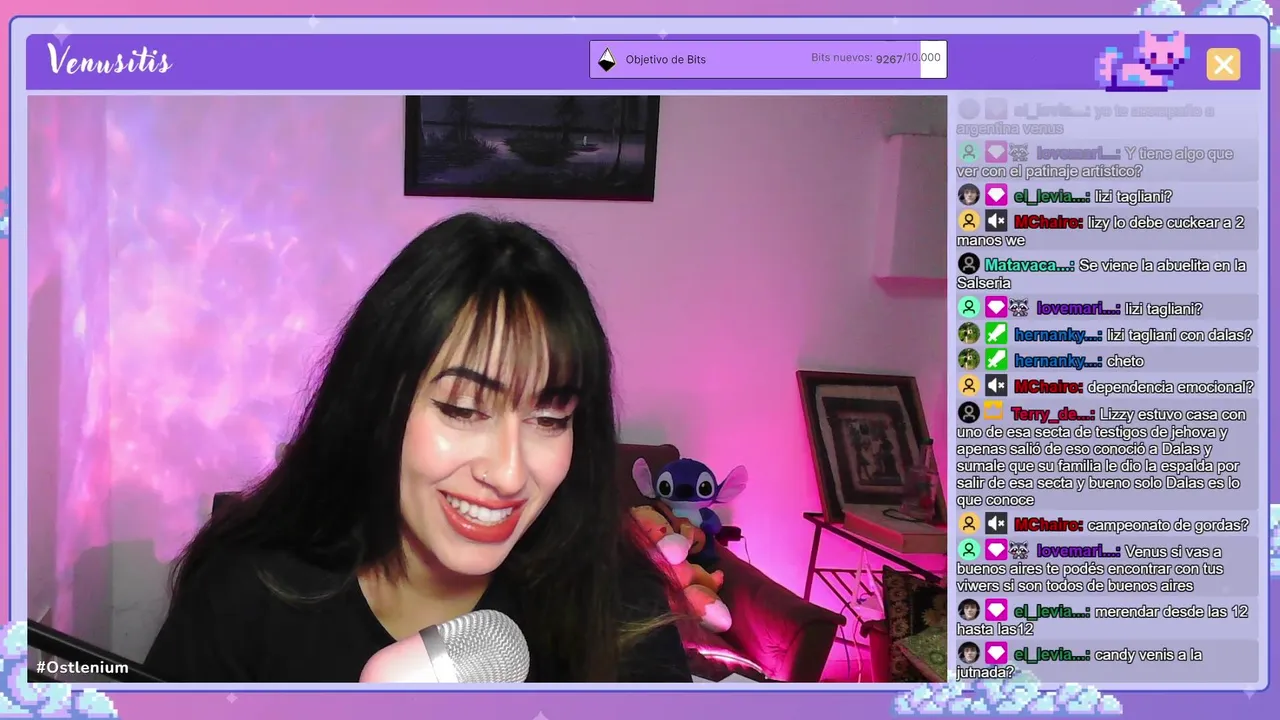Viewport: 1280px width, 720px height.
Task: Click el_levia avatar beside 'merendar desde las 12'
Action: point(968,610)
